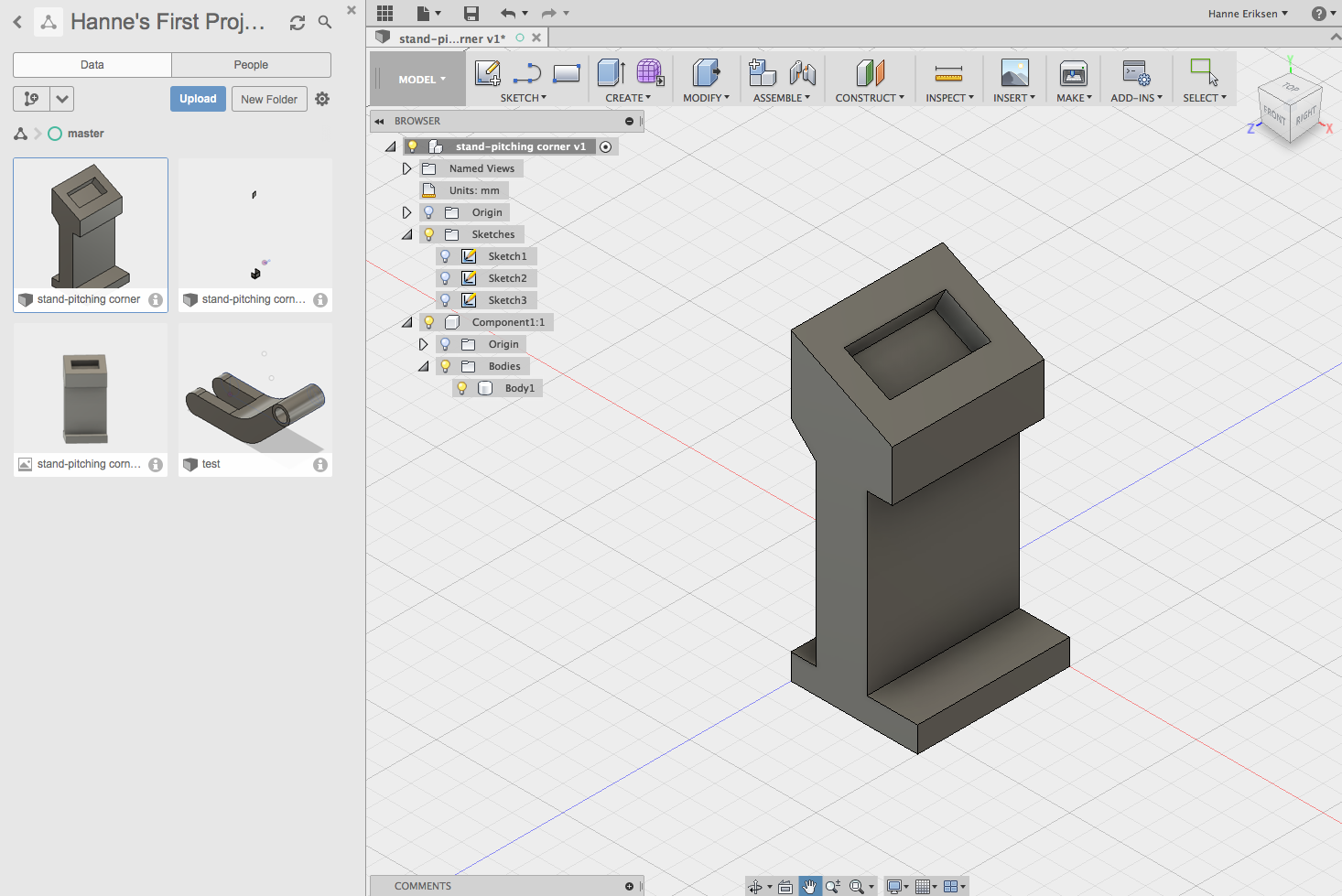The image size is (1342, 896).
Task: Redo the last action
Action: [549, 13]
